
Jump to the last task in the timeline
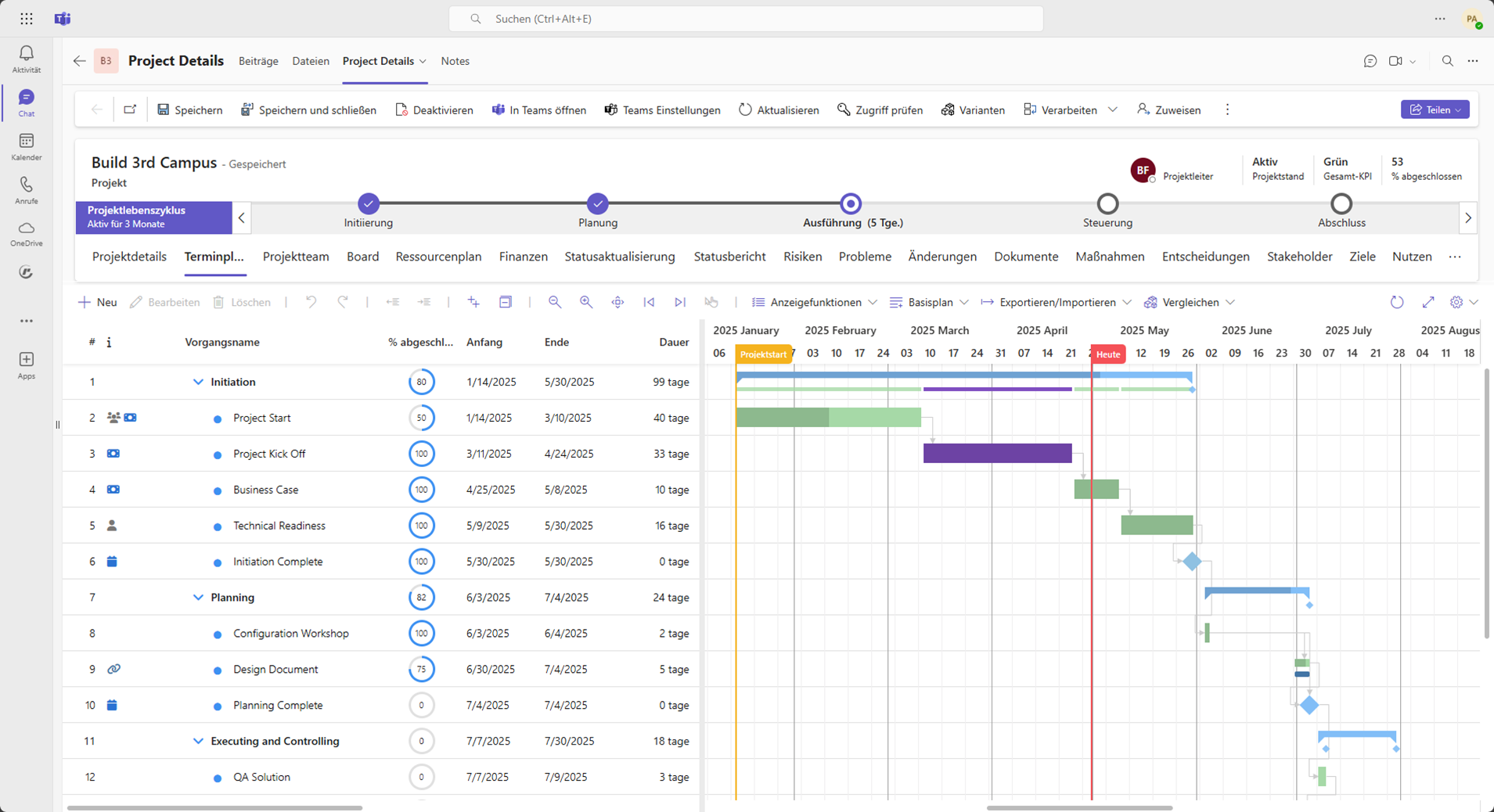679,302
